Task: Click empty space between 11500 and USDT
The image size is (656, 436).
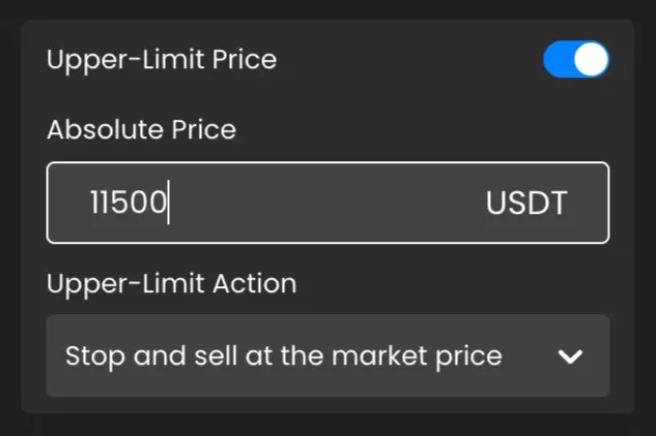Action: [x=326, y=203]
